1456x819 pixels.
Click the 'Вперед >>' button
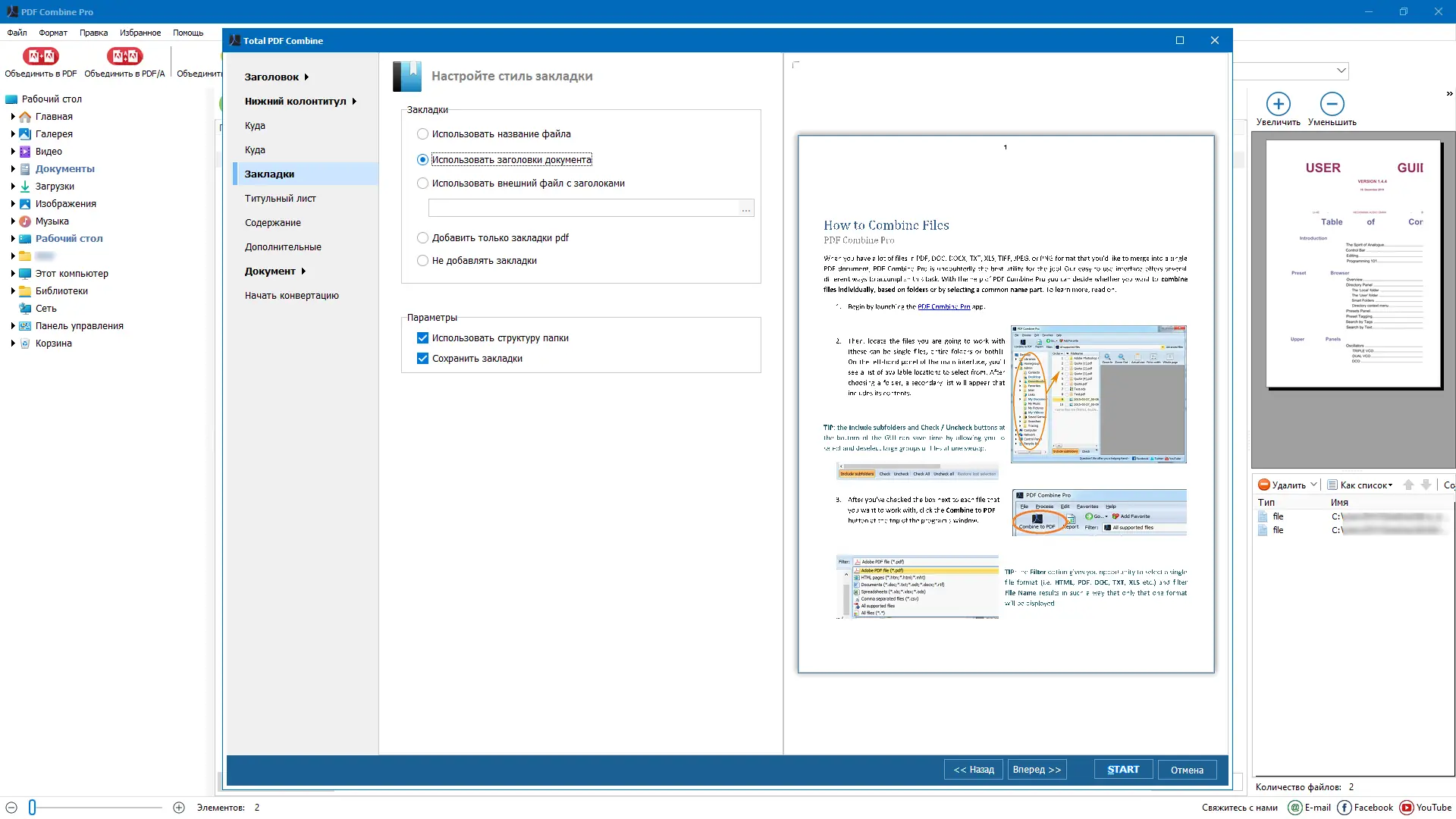click(1037, 770)
